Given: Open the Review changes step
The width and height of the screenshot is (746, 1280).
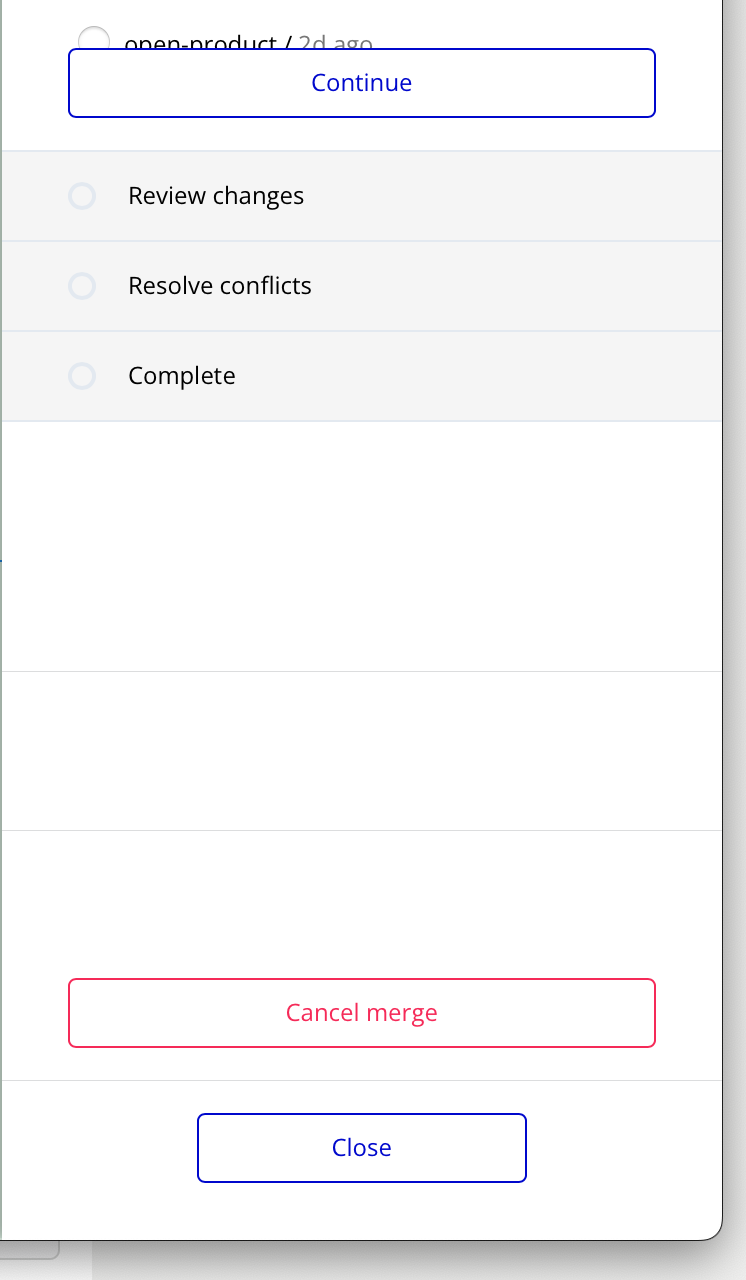Looking at the screenshot, I should click(216, 196).
